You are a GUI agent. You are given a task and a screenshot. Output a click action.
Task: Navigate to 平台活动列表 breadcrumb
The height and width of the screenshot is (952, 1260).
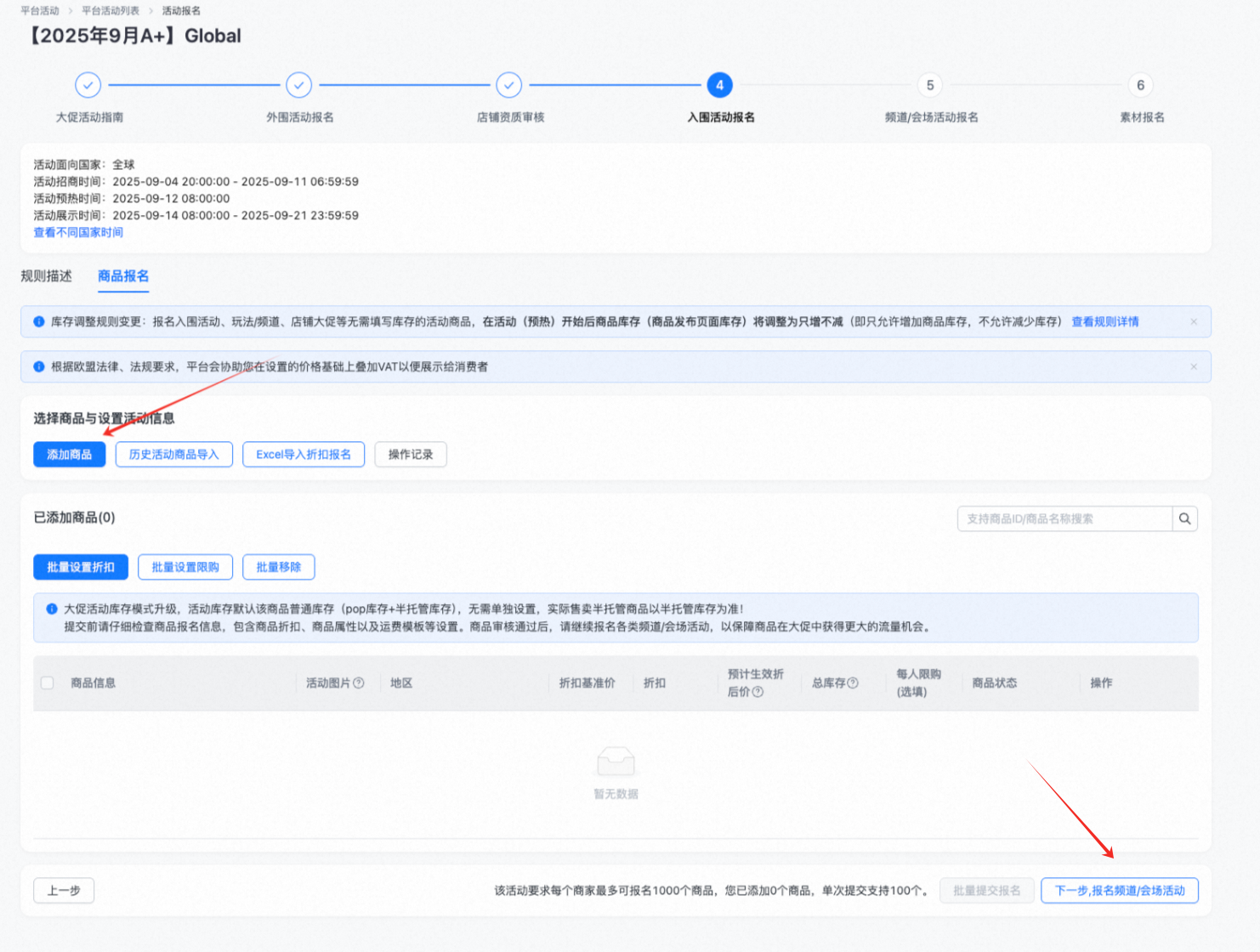click(111, 11)
